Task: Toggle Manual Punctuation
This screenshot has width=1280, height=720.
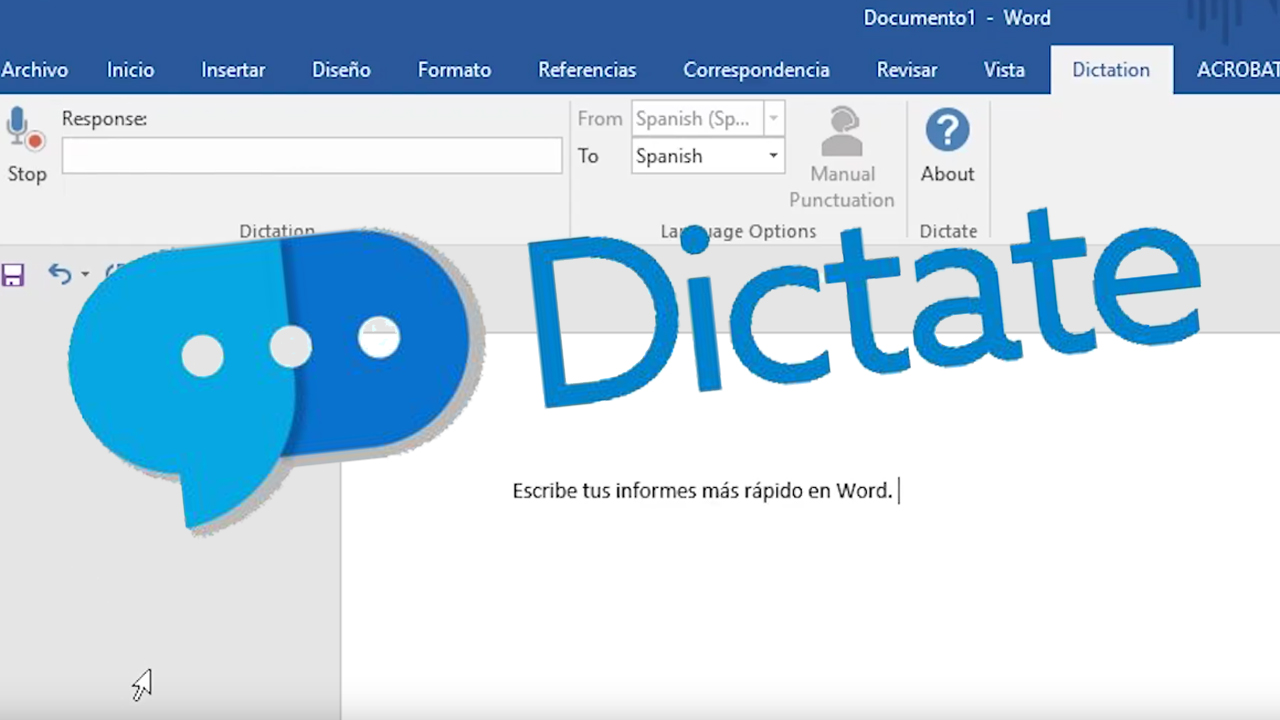Action: coord(842,158)
